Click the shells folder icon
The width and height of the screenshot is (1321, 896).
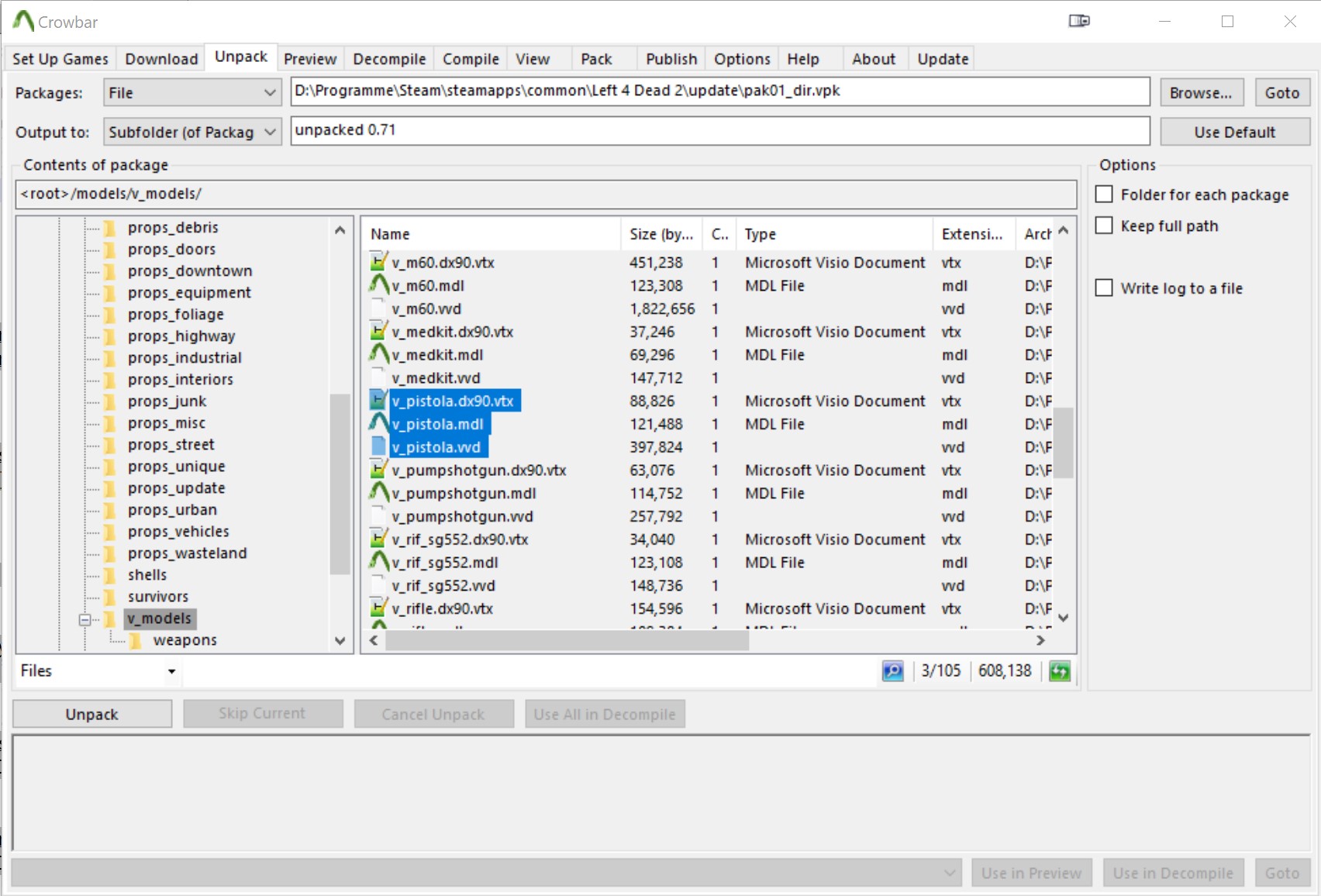tap(111, 575)
